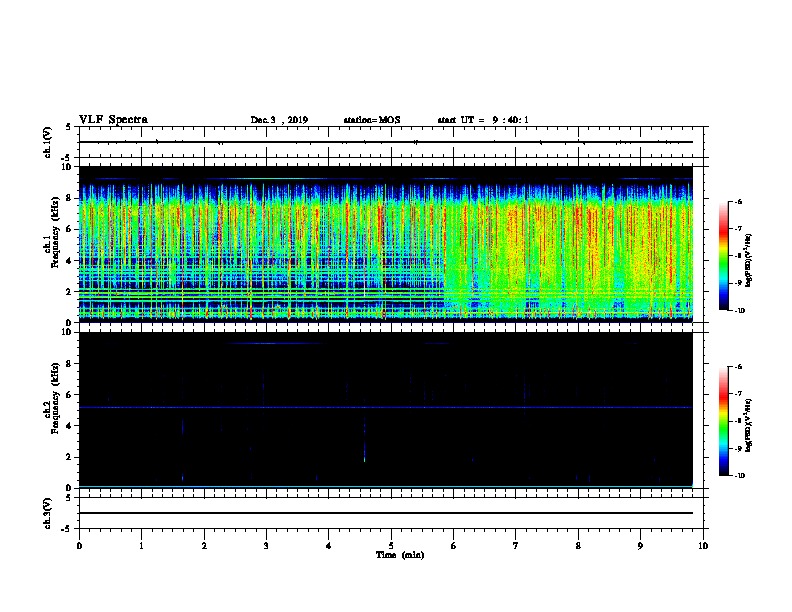Click the ch.2 frequency axis "4" tick label
Viewport: 792px width, 612px height.
[69, 426]
